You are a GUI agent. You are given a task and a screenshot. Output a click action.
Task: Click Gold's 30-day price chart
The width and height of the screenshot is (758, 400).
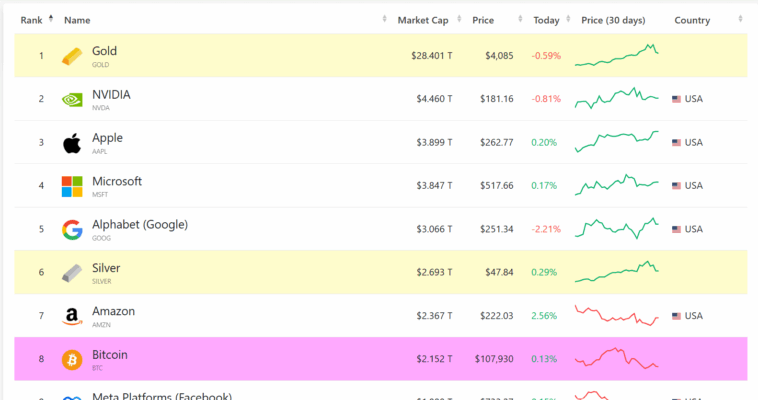[x=616, y=55]
